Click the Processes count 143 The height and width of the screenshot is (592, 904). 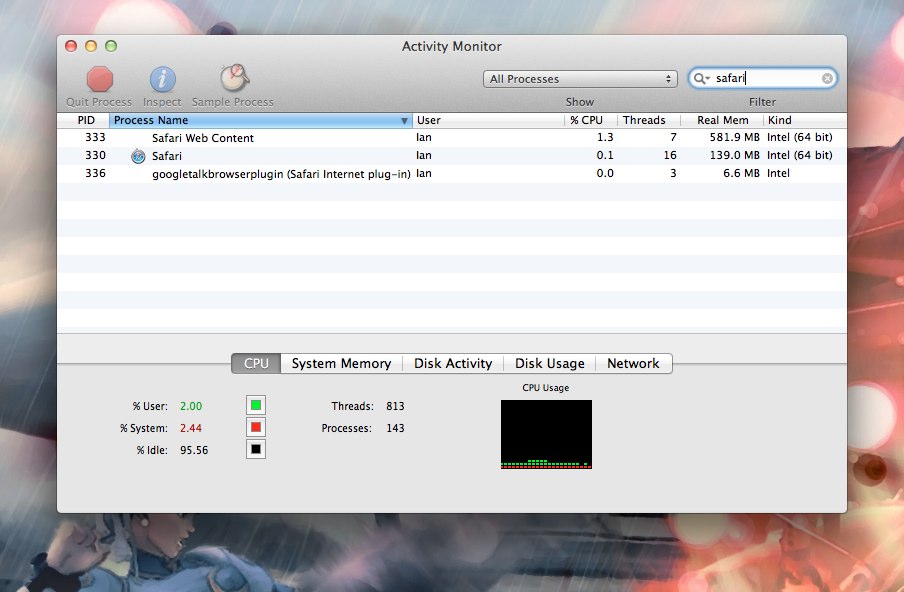point(396,428)
